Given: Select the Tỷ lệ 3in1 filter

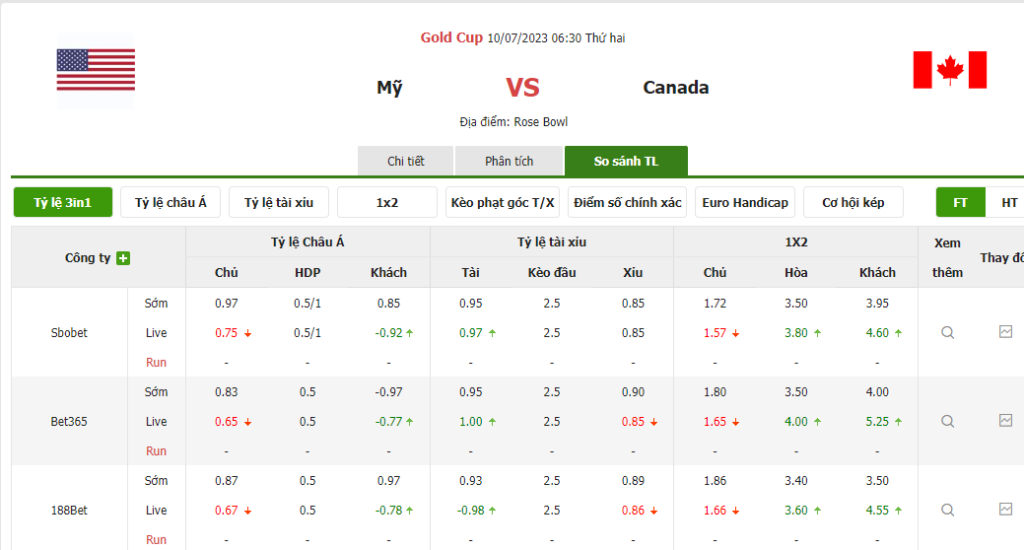Looking at the screenshot, I should tap(62, 202).
